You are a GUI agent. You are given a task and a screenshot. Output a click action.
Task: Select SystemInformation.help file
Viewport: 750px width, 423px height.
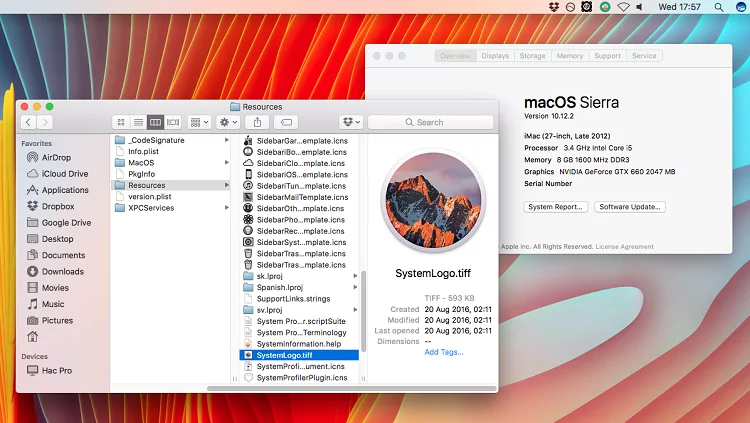[x=300, y=344]
